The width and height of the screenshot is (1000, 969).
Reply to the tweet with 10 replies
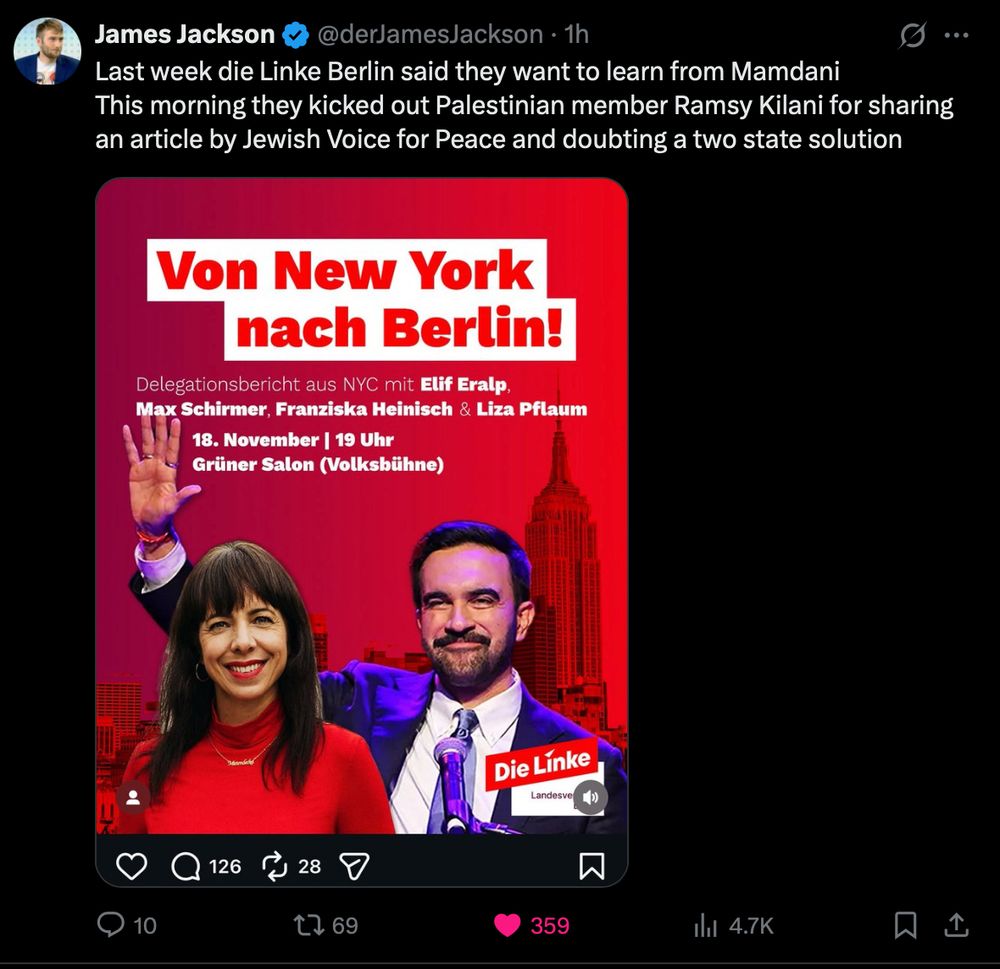coord(126,925)
